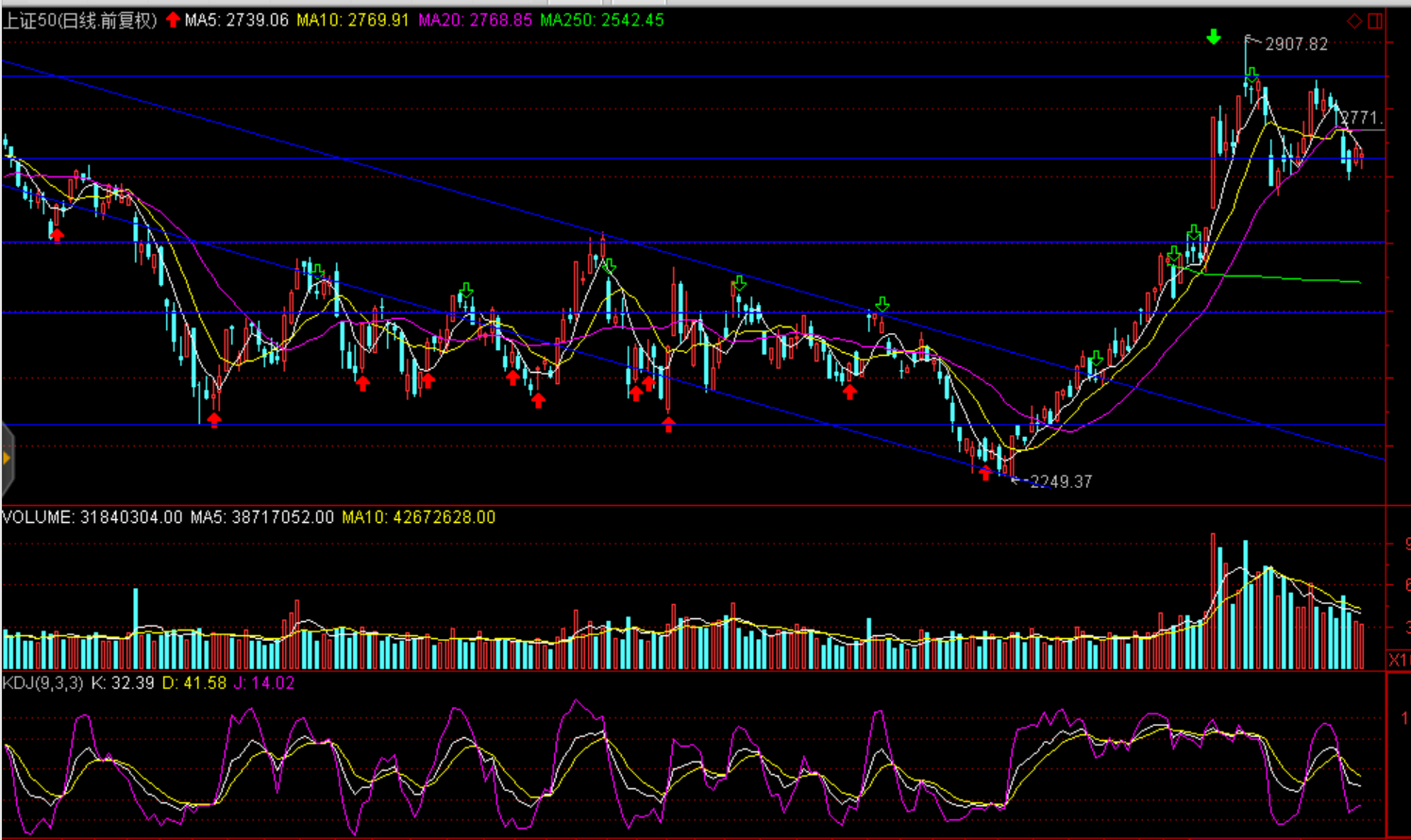
Task: Select the MA5 moving average label
Action: point(237,21)
